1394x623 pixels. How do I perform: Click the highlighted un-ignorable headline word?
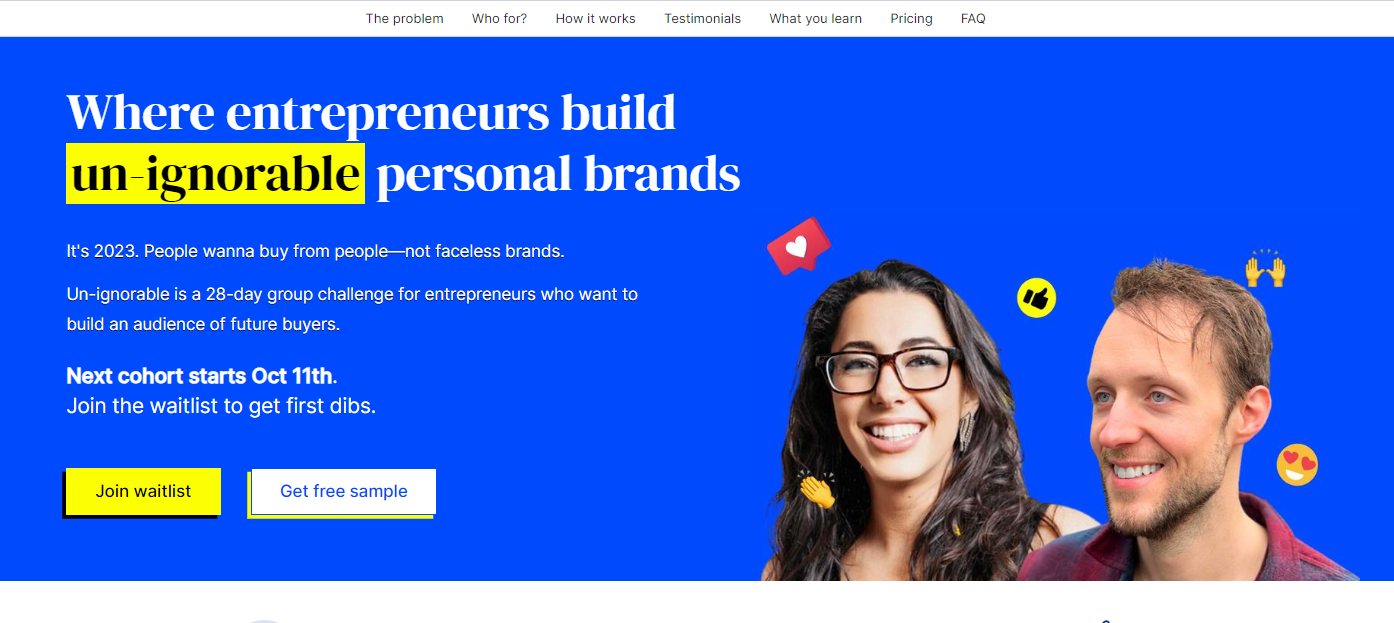click(x=216, y=174)
